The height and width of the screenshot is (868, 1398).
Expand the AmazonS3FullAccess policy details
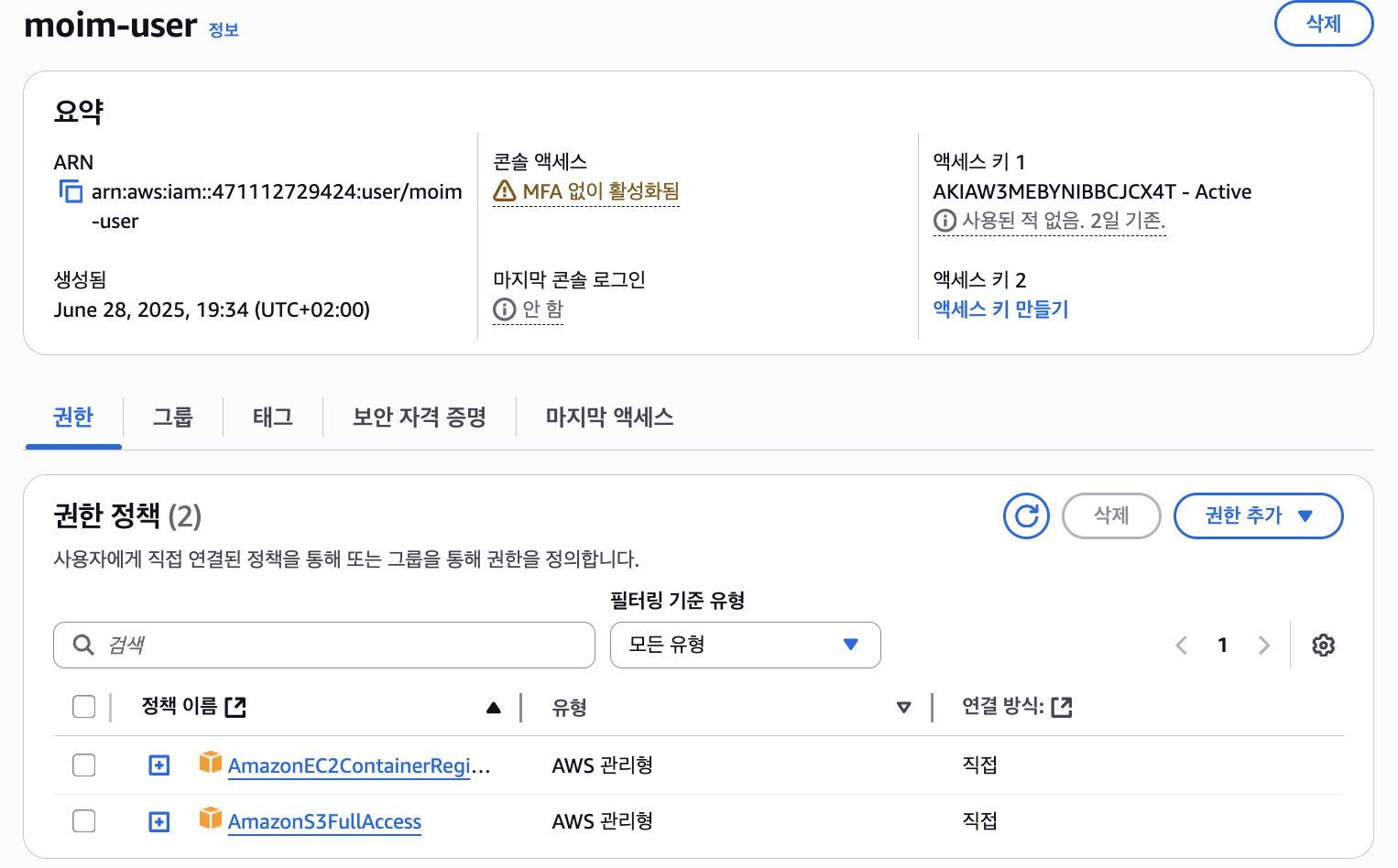coord(159,821)
